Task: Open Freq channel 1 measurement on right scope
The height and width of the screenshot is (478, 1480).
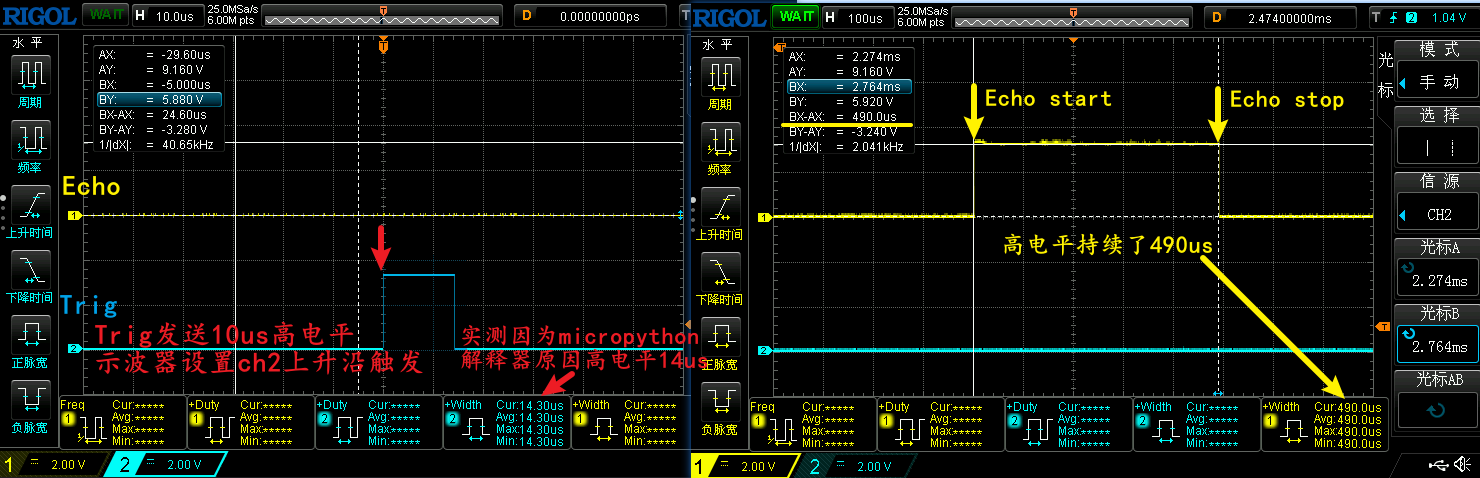Action: [812, 423]
